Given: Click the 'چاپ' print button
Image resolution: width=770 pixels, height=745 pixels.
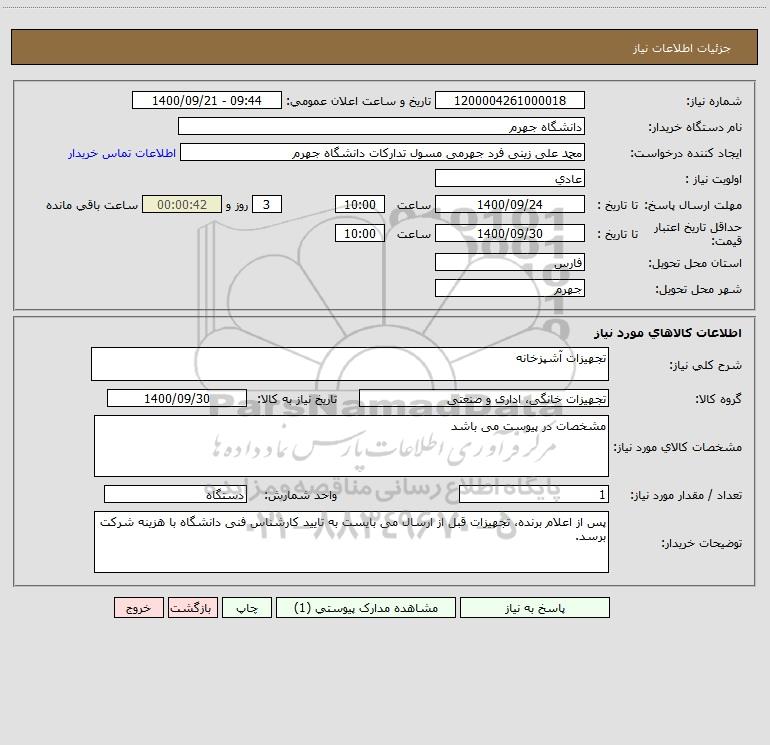Looking at the screenshot, I should [x=247, y=607].
